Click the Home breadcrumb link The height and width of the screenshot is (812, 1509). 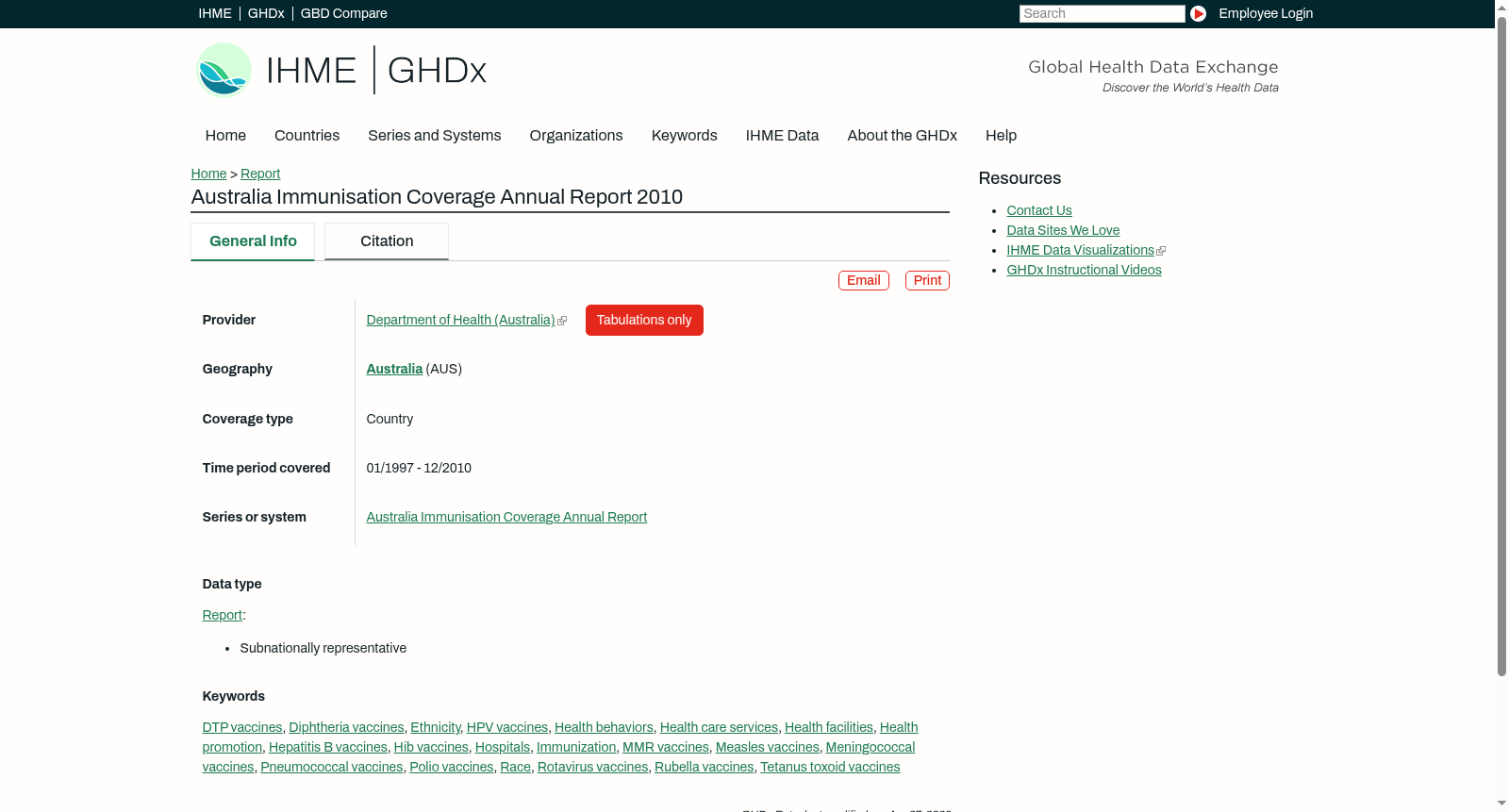208,174
